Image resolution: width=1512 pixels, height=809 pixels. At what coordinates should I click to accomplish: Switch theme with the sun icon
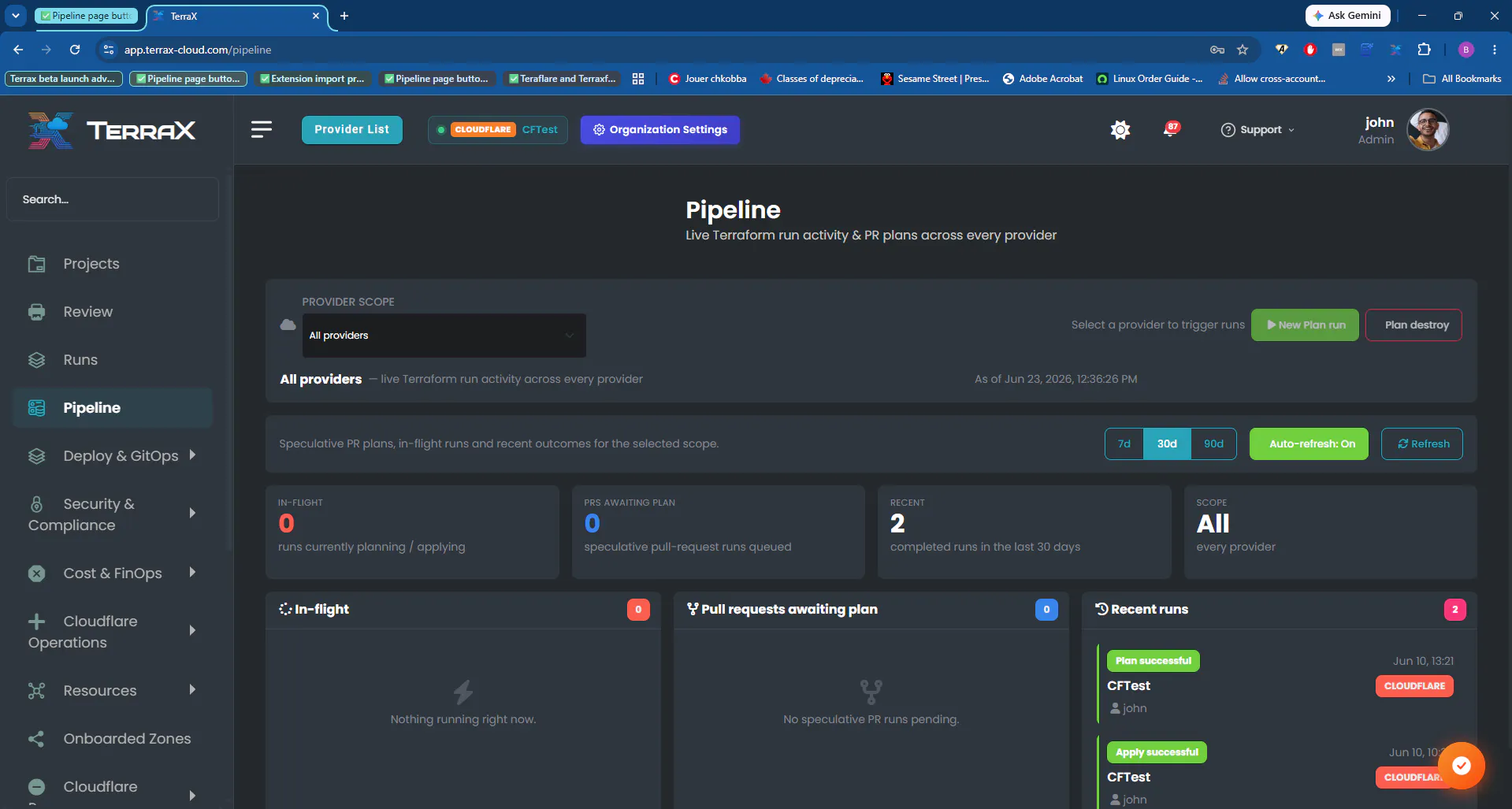(1120, 130)
